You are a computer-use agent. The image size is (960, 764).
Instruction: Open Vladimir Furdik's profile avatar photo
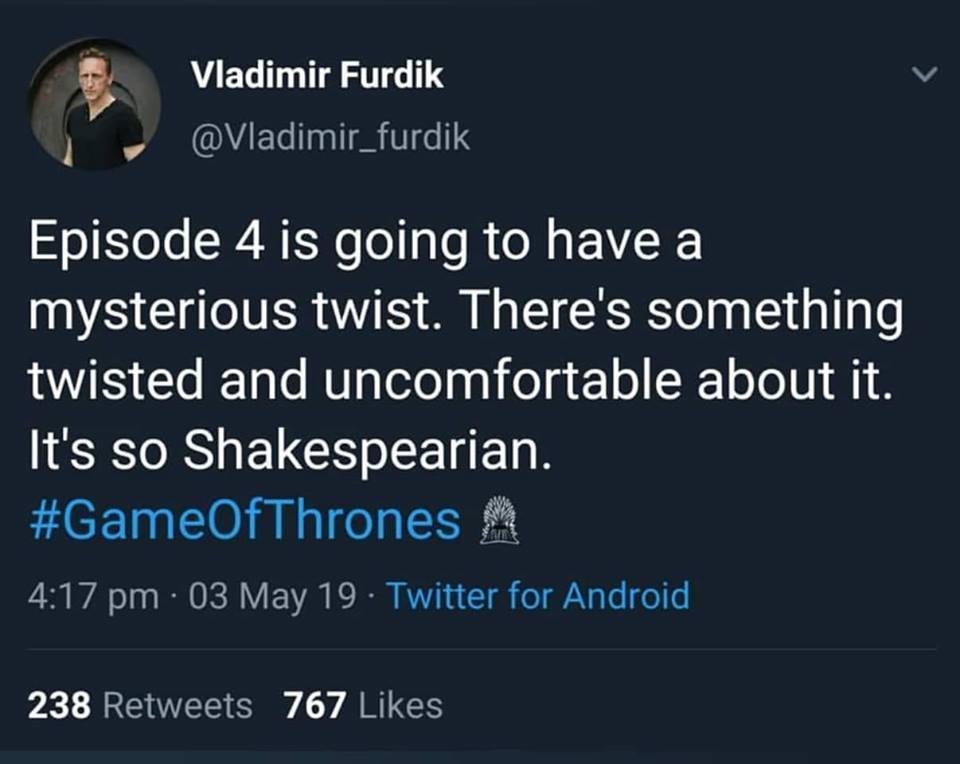(96, 104)
